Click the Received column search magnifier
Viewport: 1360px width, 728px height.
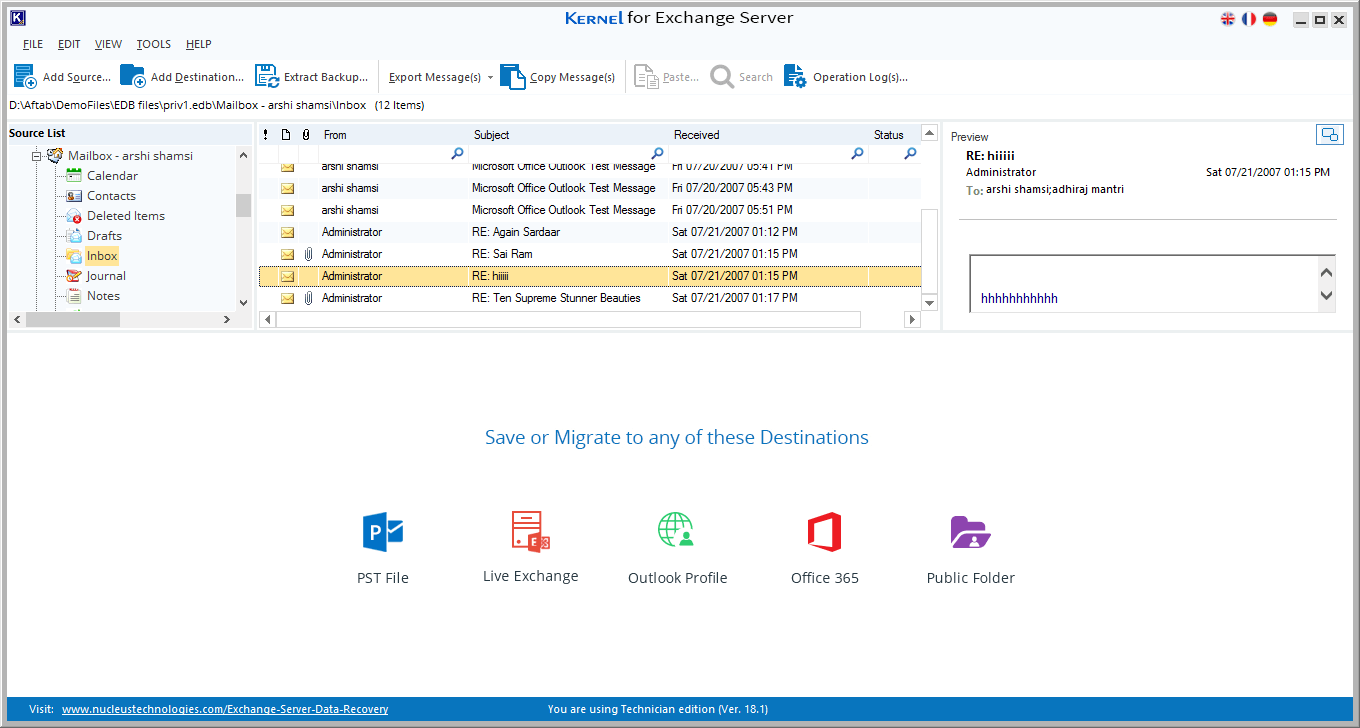click(857, 154)
